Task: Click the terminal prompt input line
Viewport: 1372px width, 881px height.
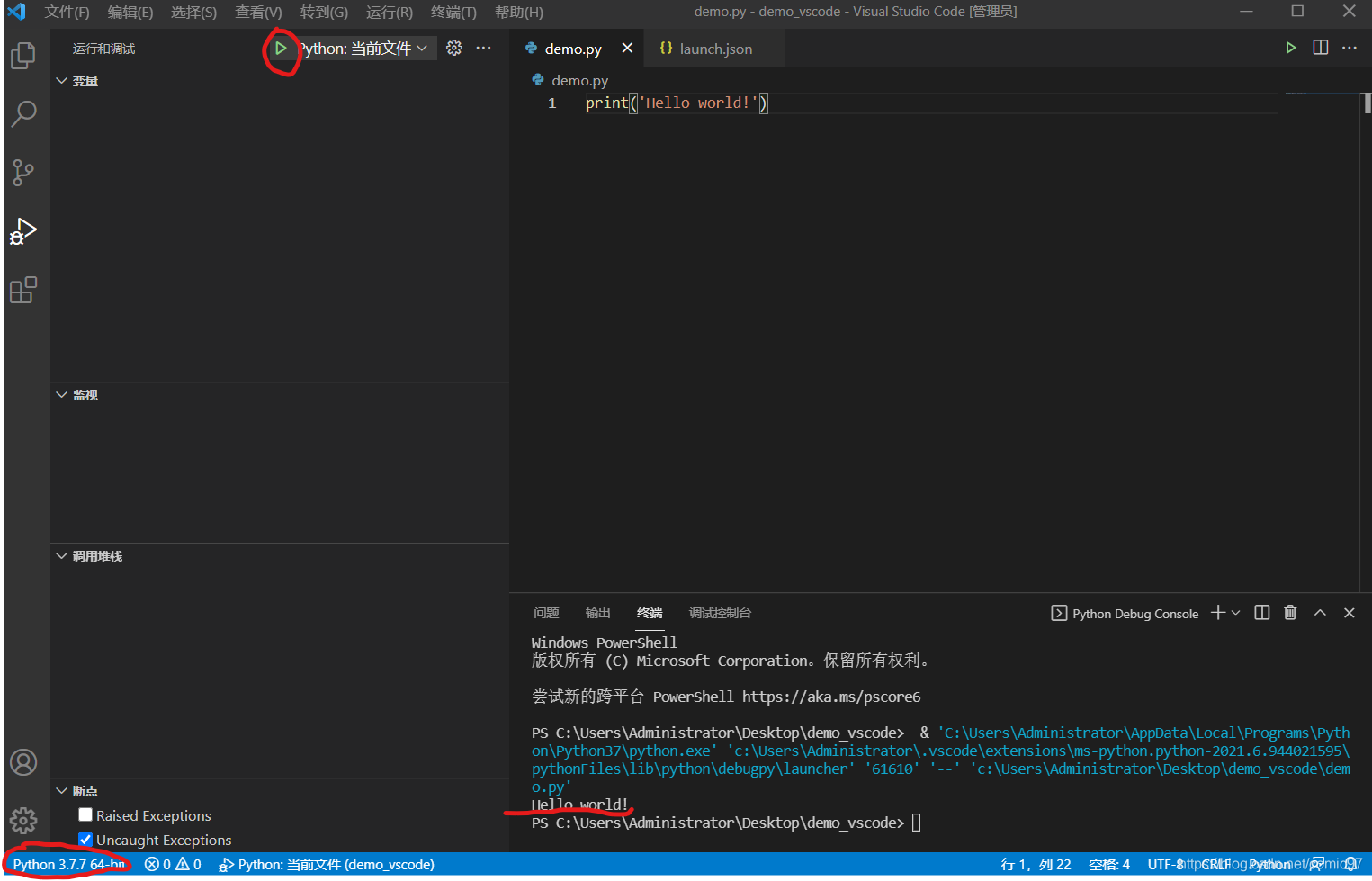Action: [x=726, y=823]
